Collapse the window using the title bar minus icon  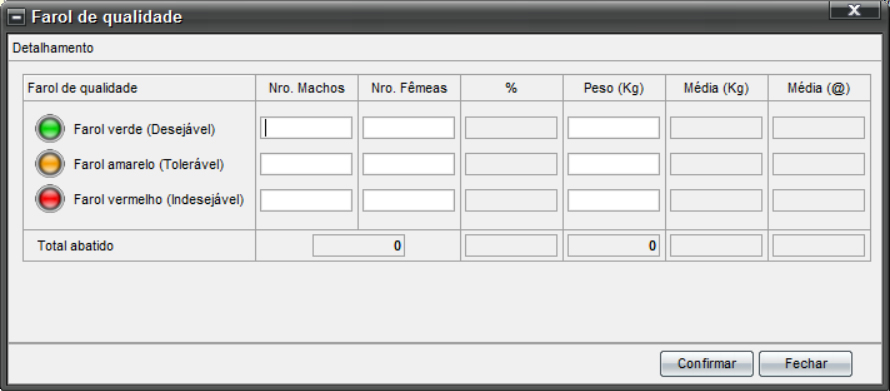17,17
